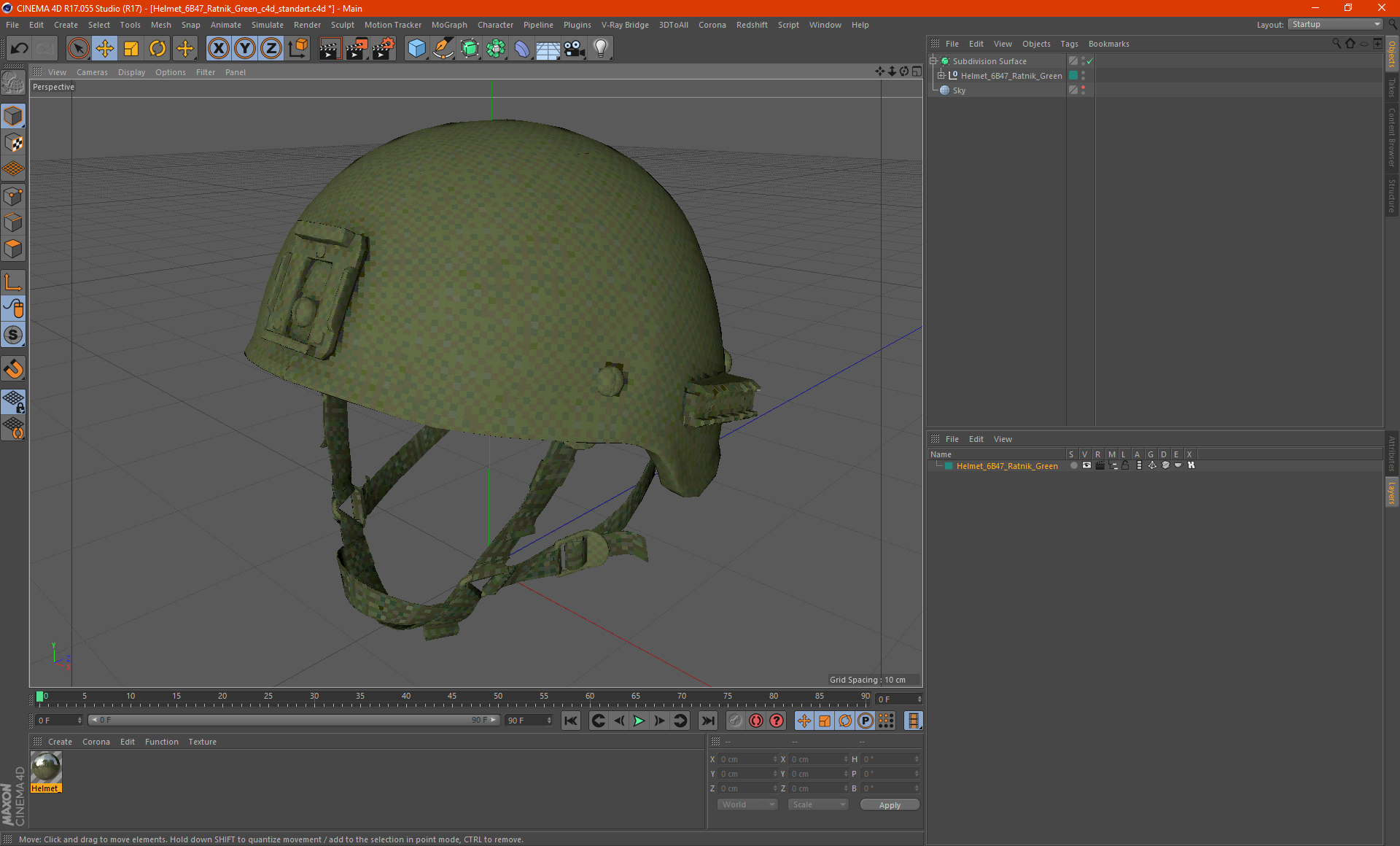
Task: Expand the Helmet_6B47_Ratnik_Green object node
Action: coord(941,76)
